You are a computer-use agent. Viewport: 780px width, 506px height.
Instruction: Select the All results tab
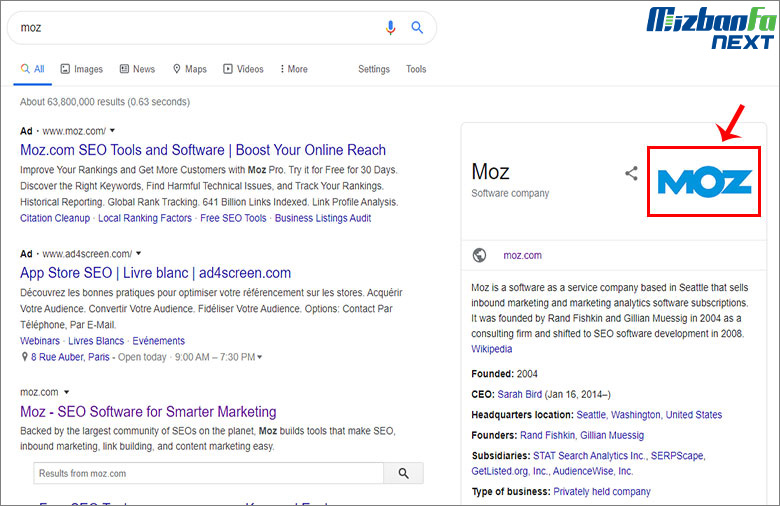[x=33, y=69]
